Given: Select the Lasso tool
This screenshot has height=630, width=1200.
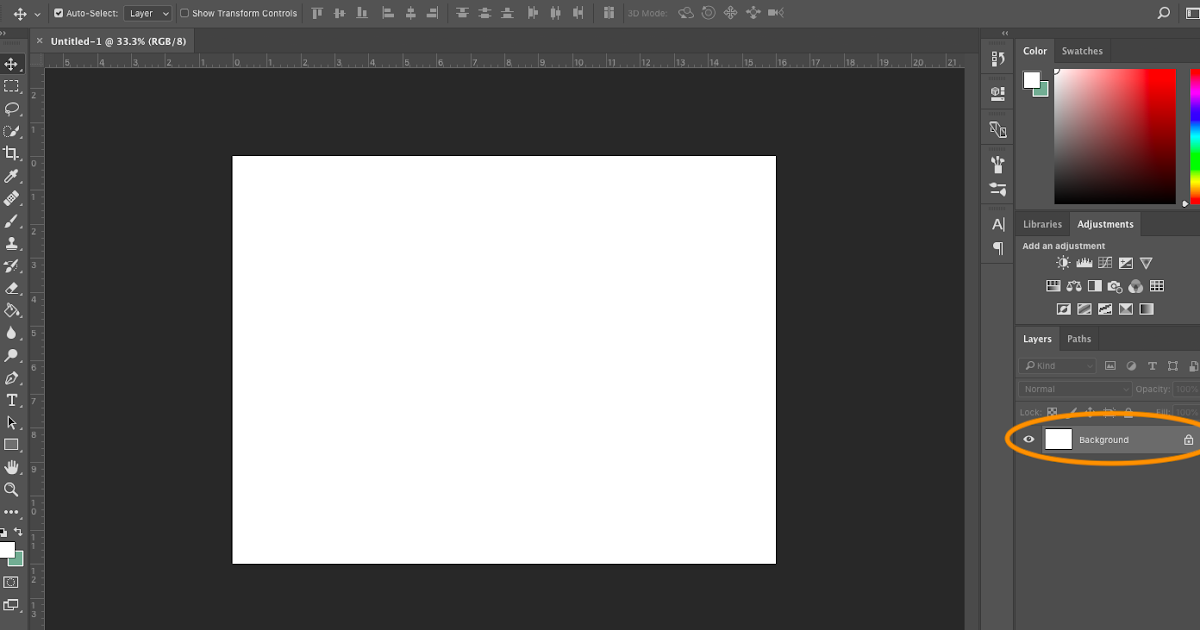Looking at the screenshot, I should (x=12, y=110).
